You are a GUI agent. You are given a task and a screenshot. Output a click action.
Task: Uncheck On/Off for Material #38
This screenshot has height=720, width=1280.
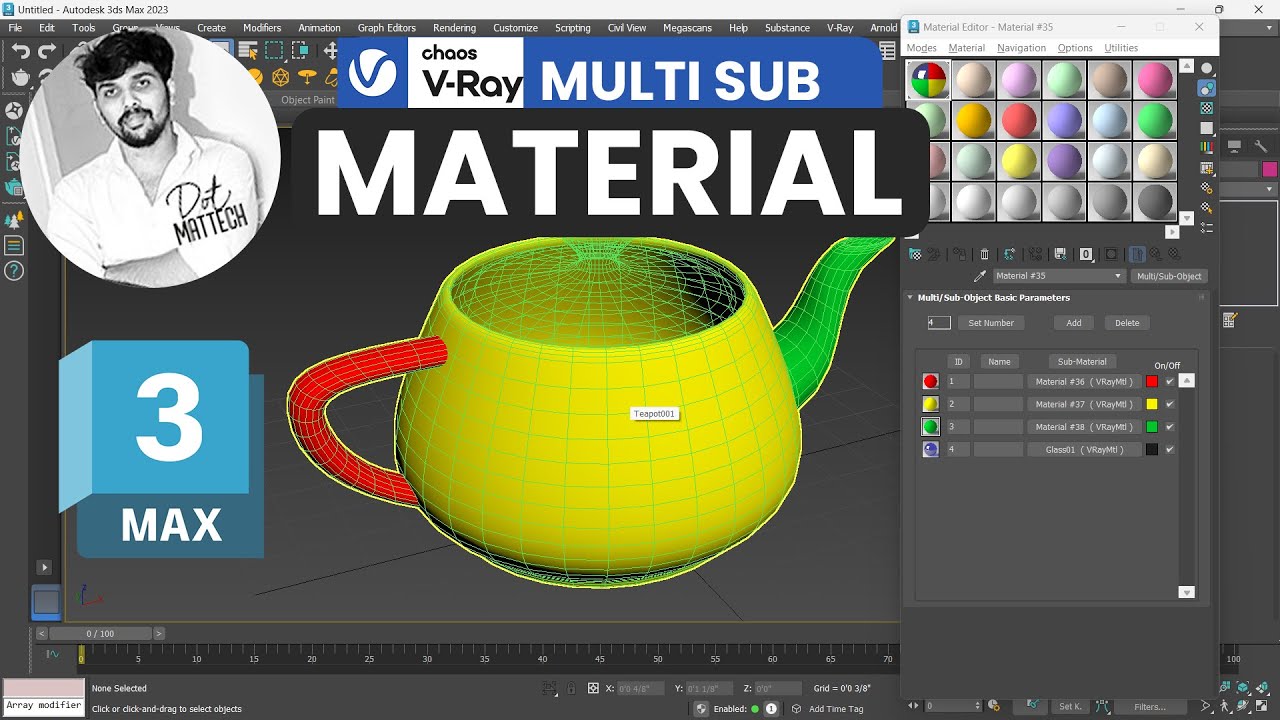pos(1170,427)
